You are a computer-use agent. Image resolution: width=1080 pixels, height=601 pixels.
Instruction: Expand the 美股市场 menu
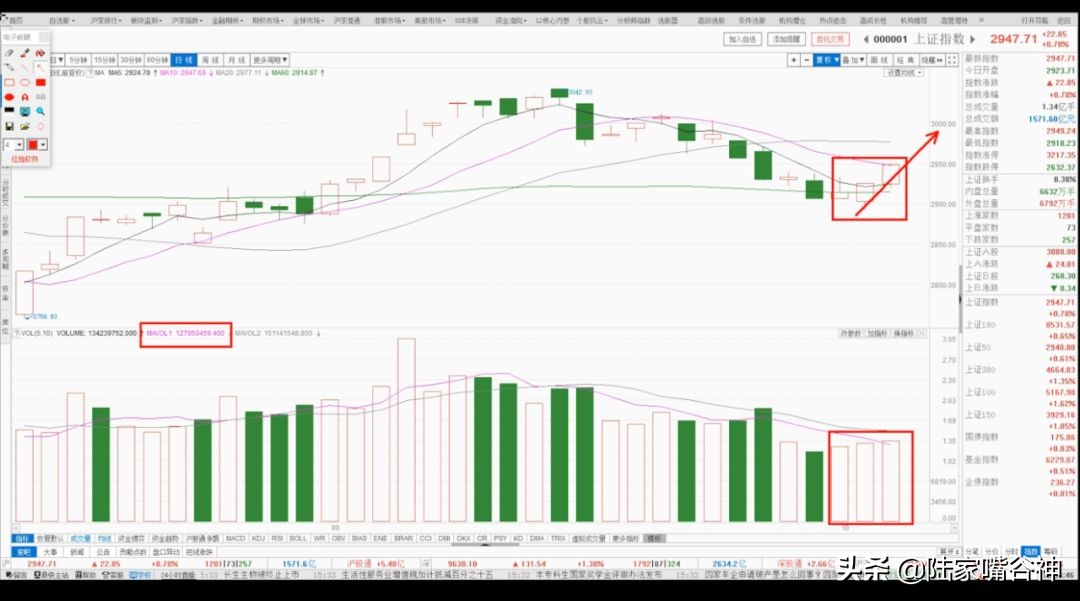430,20
